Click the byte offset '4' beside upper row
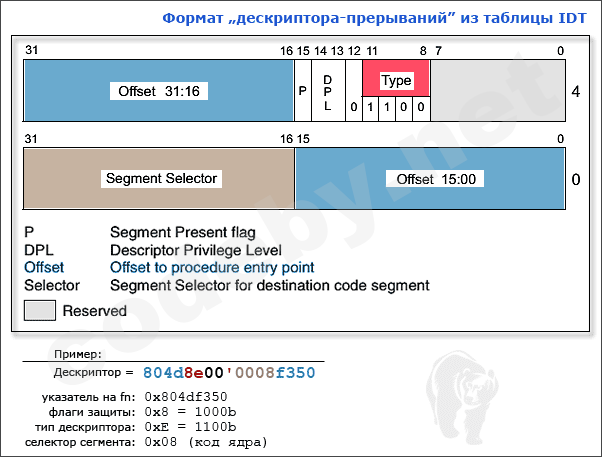The image size is (602, 457). pyautogui.click(x=576, y=91)
